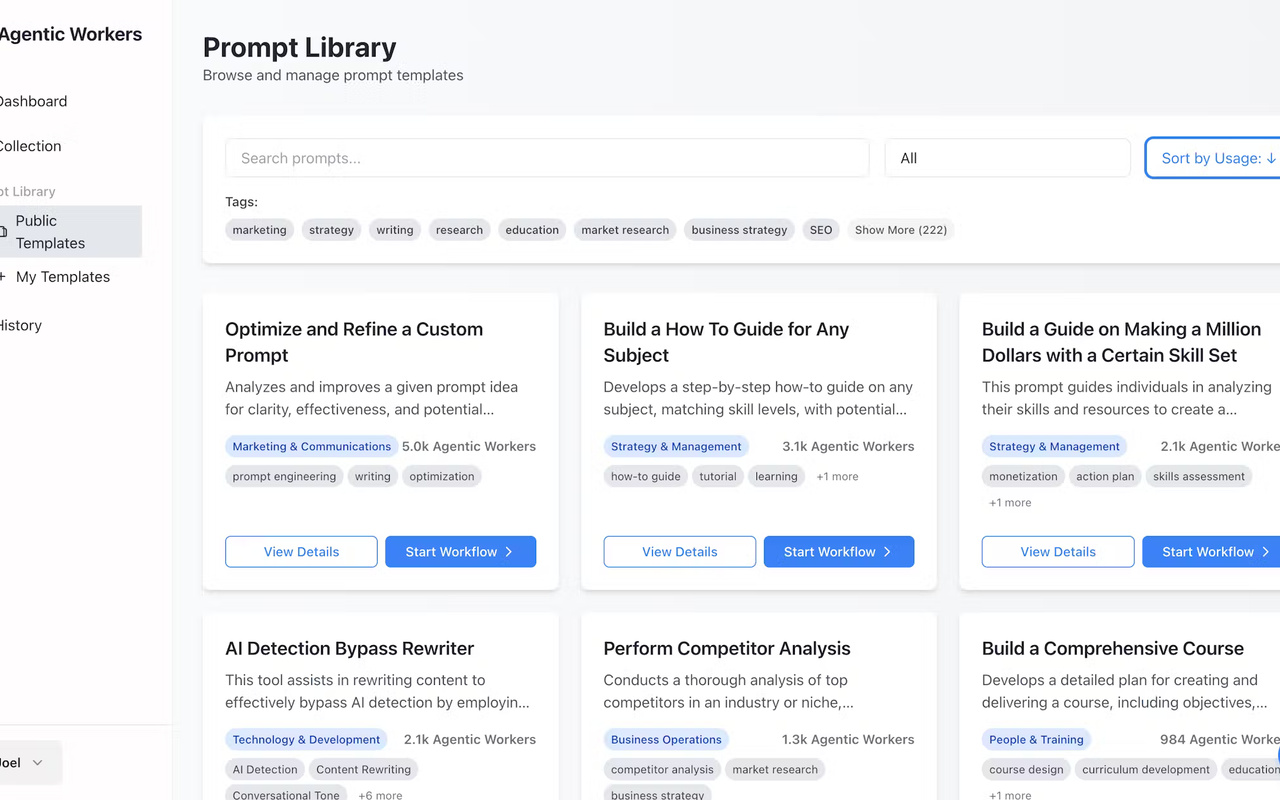The width and height of the screenshot is (1280, 800).
Task: Click the AI Detection Bypass Rewriter card title
Action: pos(349,649)
